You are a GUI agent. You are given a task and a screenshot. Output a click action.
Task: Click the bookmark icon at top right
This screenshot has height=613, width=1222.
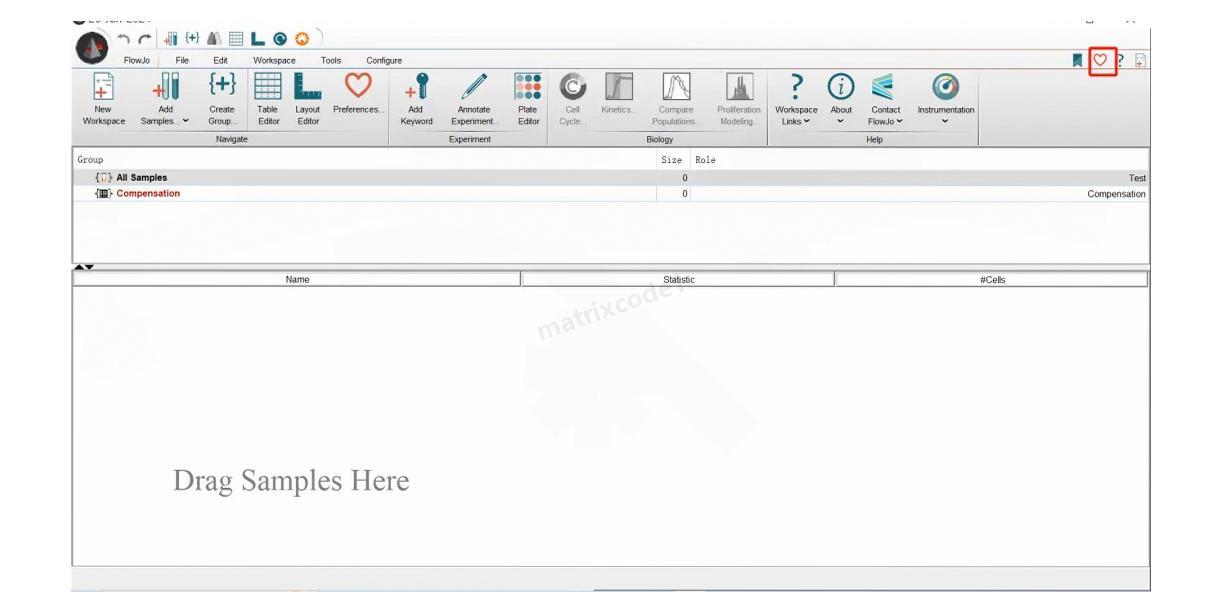coord(1078,61)
